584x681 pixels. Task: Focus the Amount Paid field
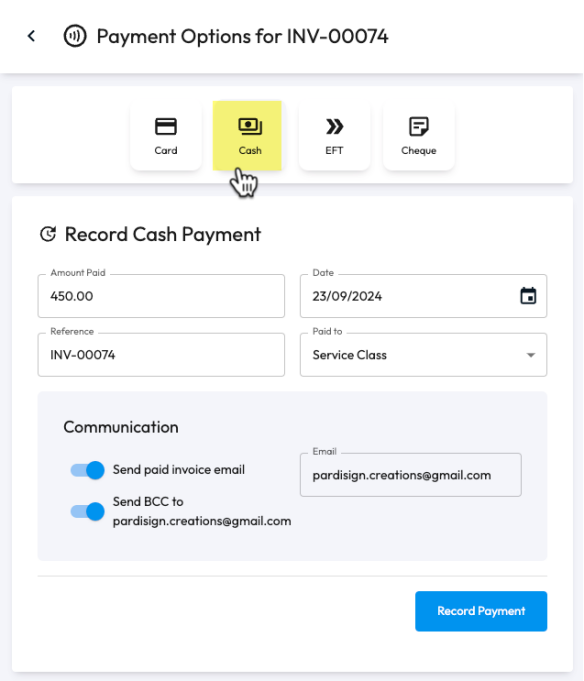point(161,296)
